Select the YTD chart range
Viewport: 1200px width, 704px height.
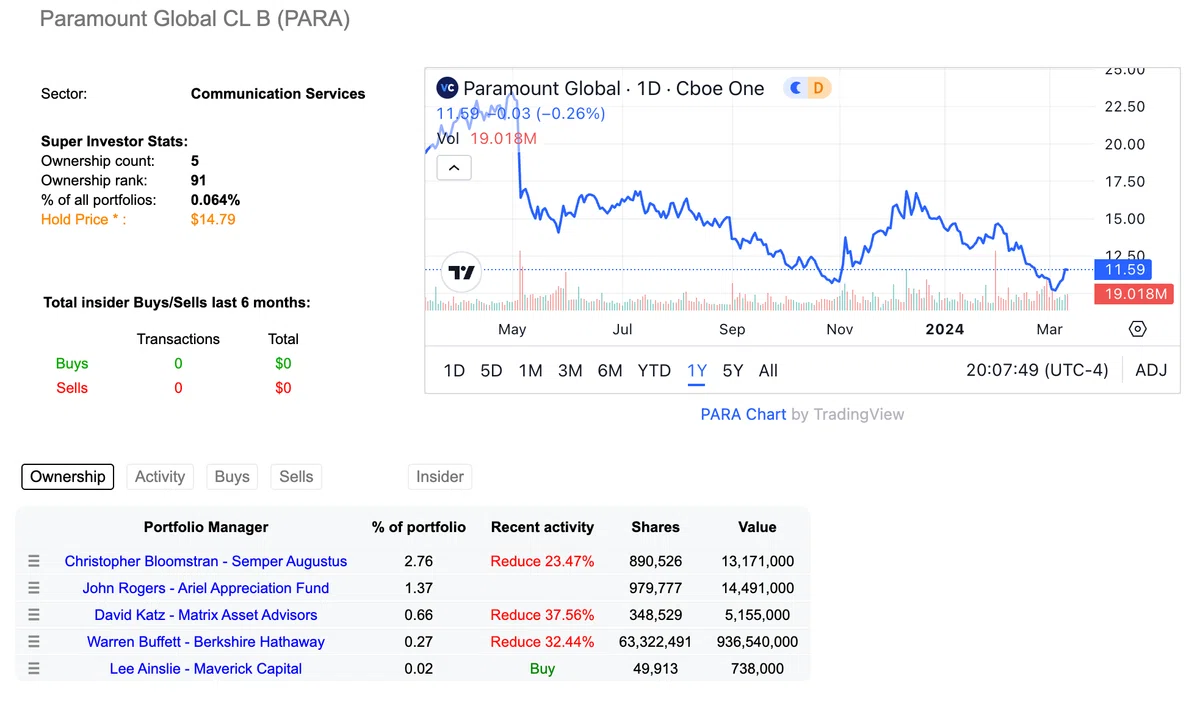tap(654, 370)
